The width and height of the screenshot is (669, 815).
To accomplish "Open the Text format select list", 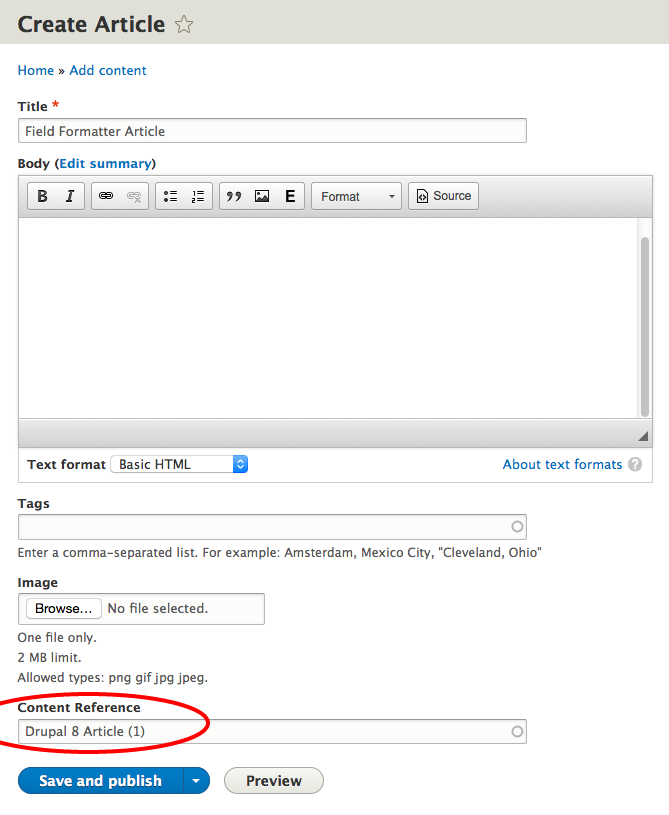I will (x=179, y=464).
